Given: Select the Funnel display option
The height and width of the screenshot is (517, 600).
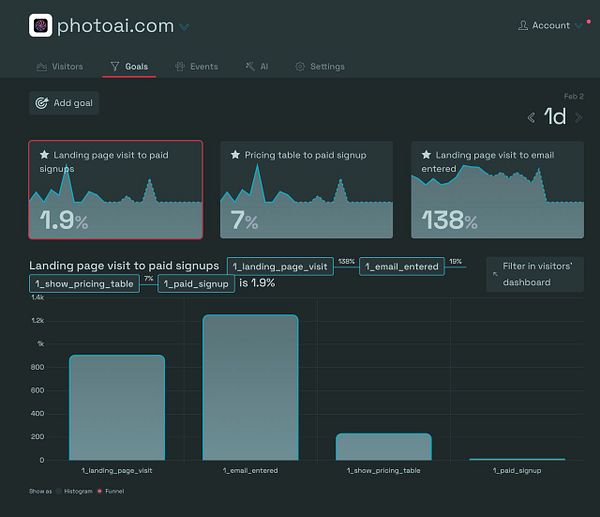Looking at the screenshot, I should click(111, 491).
